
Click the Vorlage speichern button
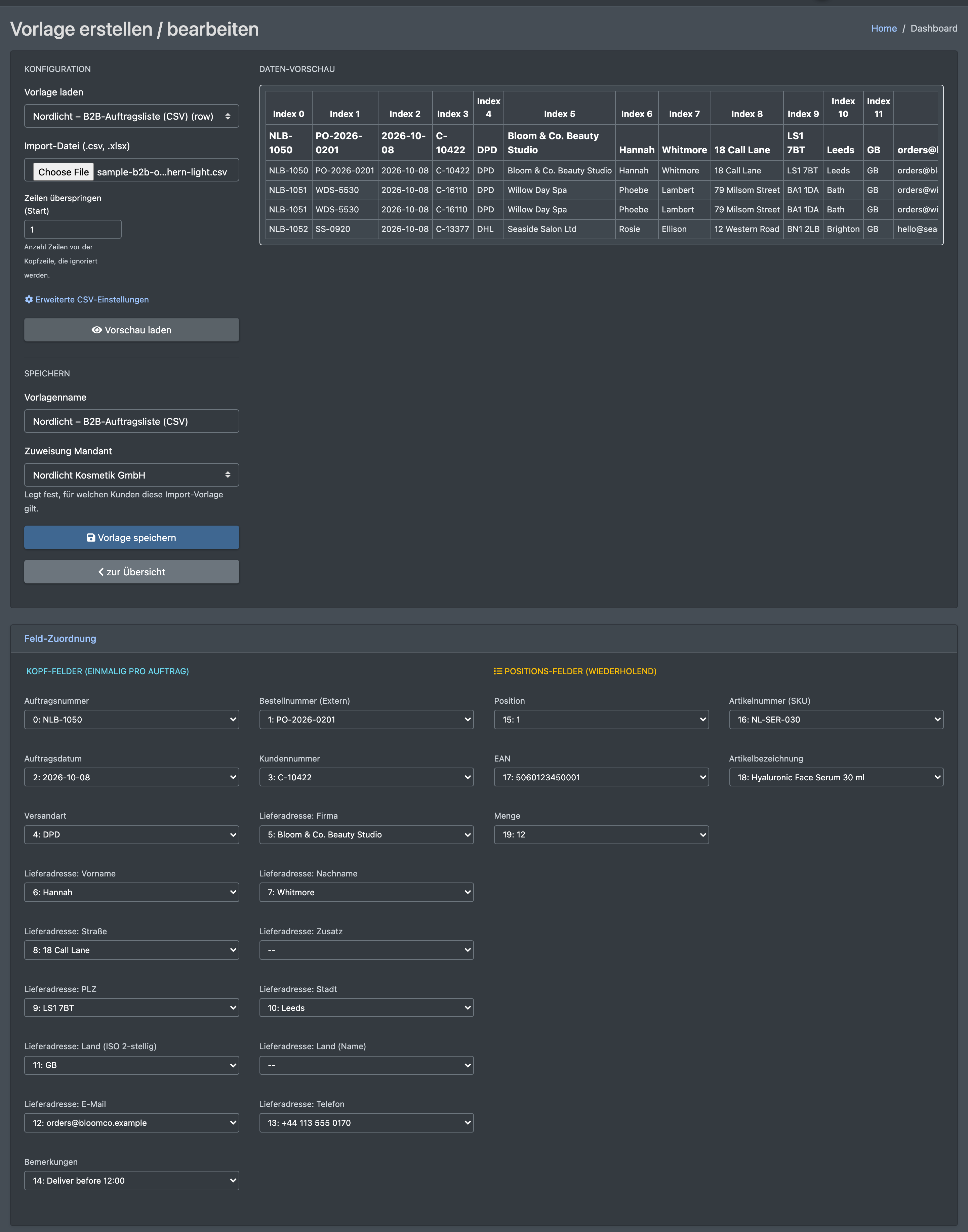131,538
